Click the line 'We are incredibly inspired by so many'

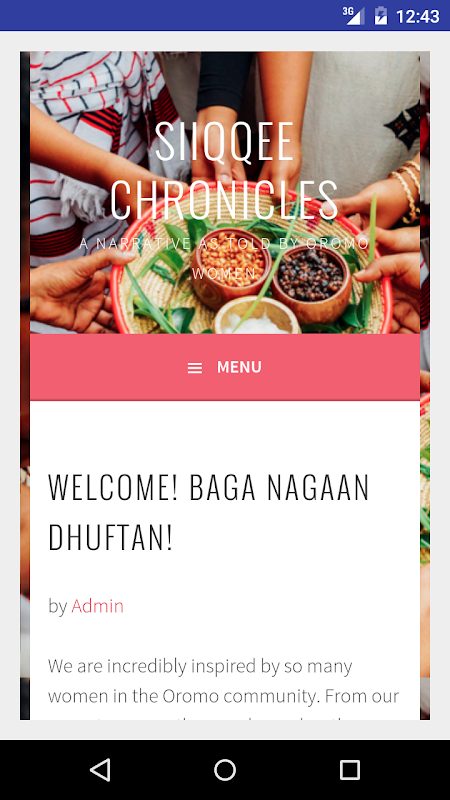(x=200, y=667)
